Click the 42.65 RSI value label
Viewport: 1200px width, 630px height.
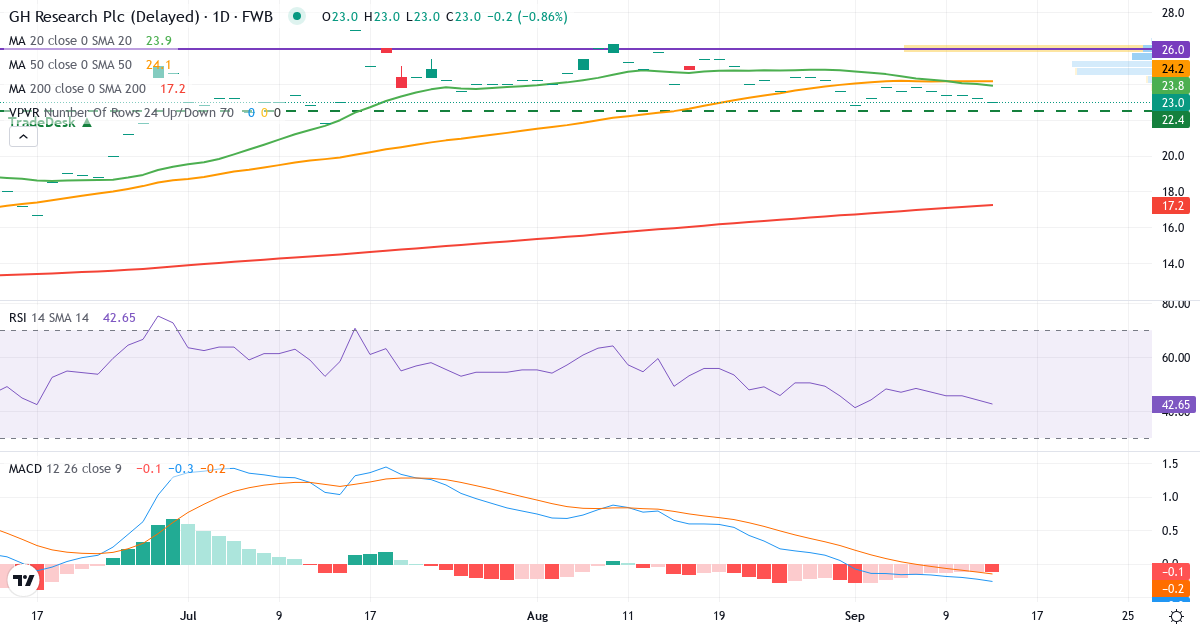point(1172,405)
